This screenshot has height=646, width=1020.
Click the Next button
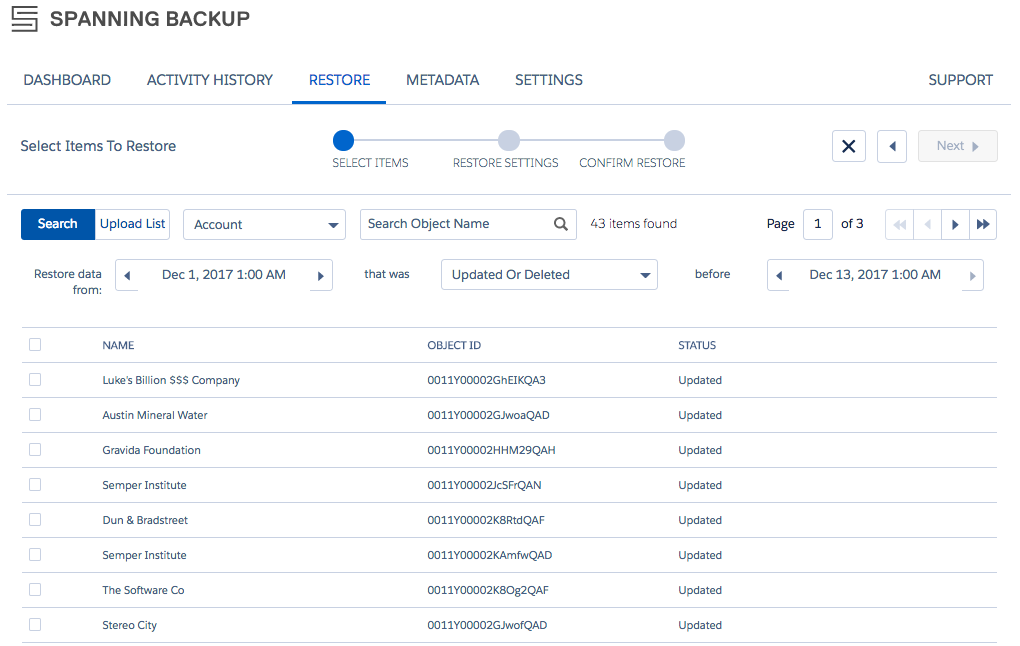coord(958,146)
